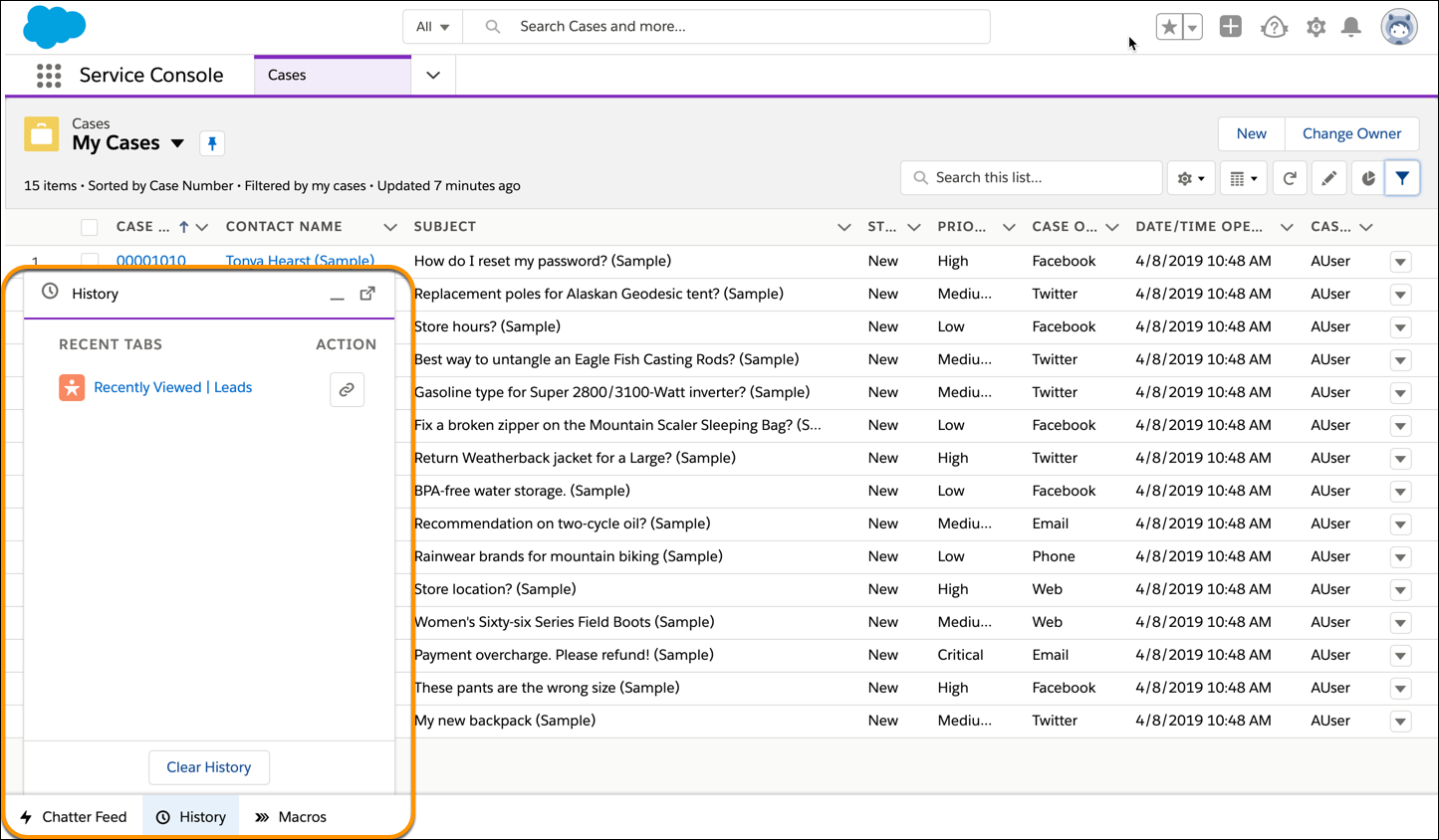Sort by the Case Number column header
The width and height of the screenshot is (1439, 840).
pyautogui.click(x=142, y=227)
